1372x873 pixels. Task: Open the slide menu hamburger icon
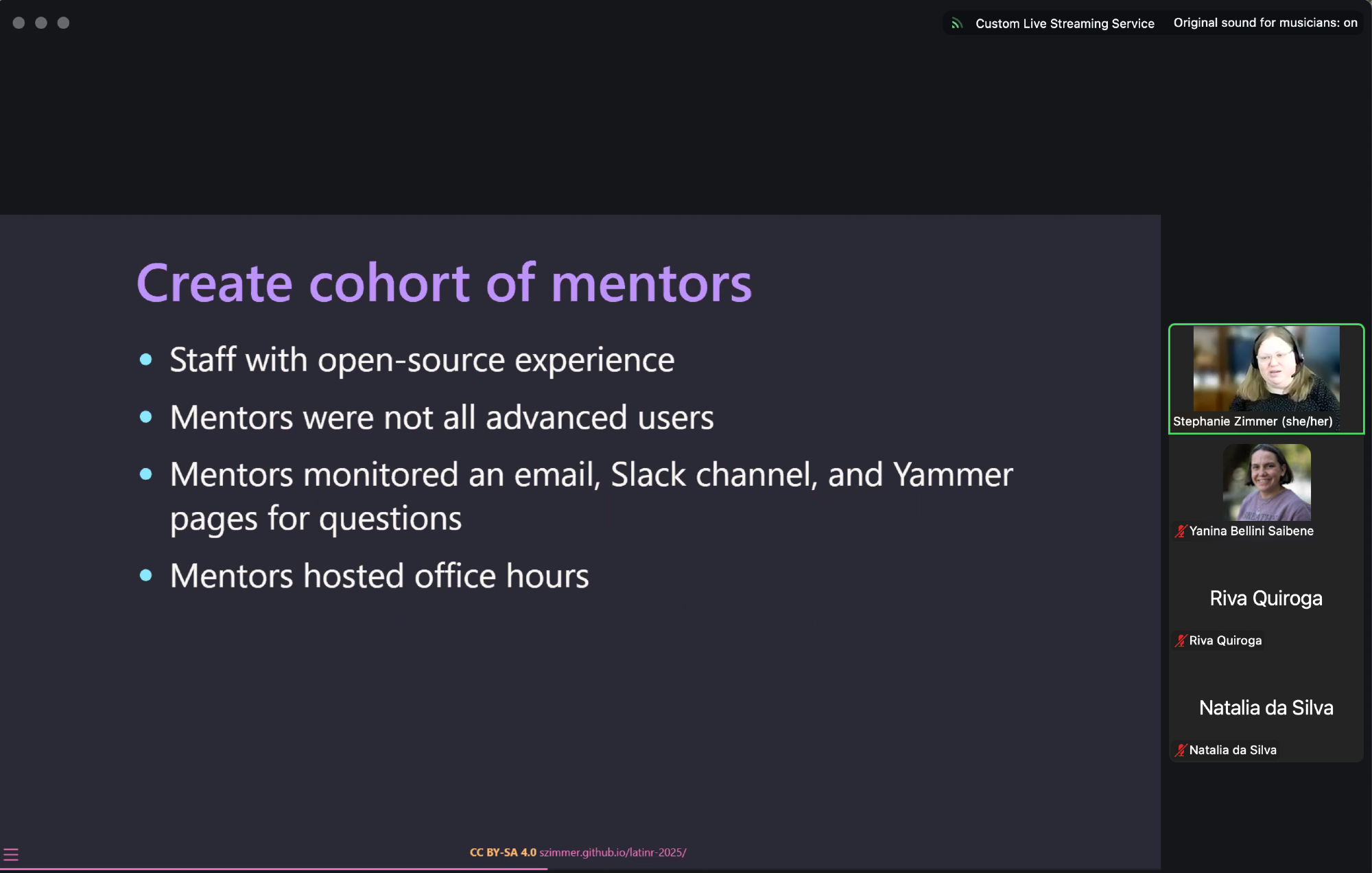[11, 854]
